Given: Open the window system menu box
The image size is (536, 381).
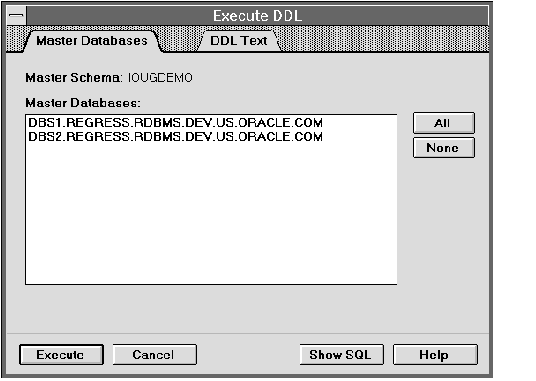Looking at the screenshot, I should click(x=16, y=16).
